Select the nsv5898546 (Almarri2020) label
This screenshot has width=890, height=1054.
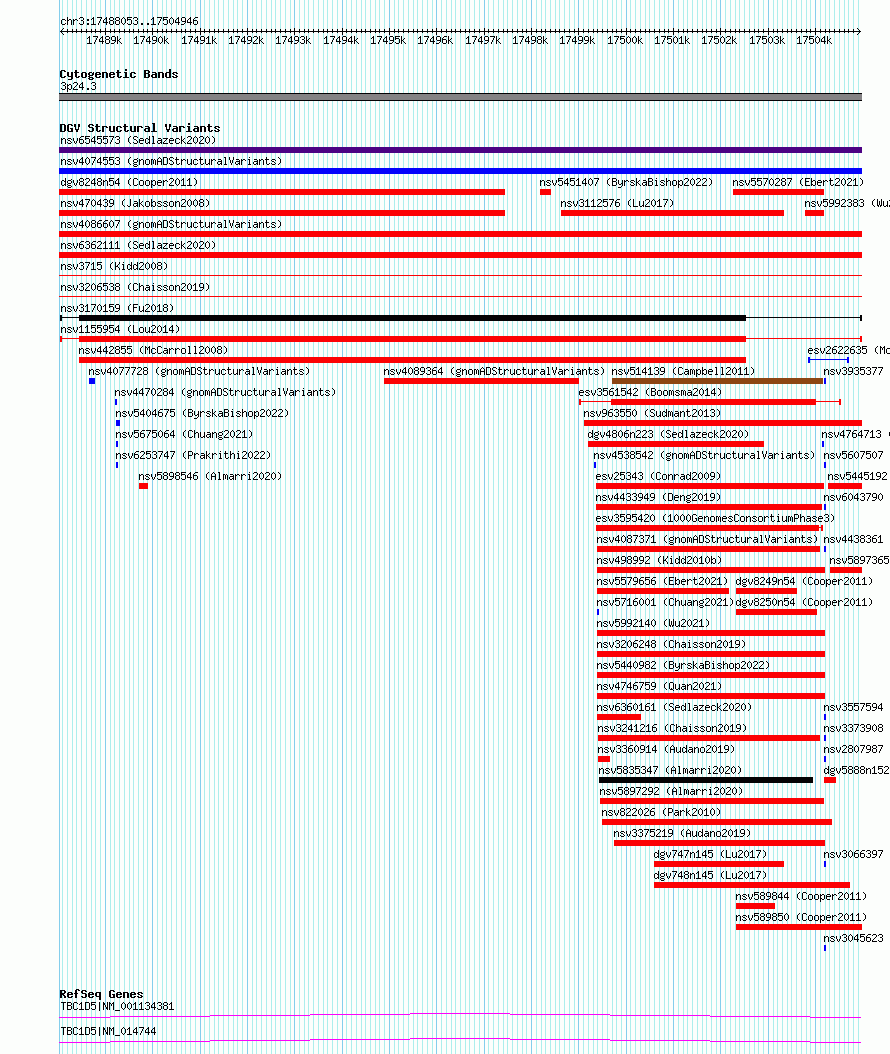(x=210, y=476)
